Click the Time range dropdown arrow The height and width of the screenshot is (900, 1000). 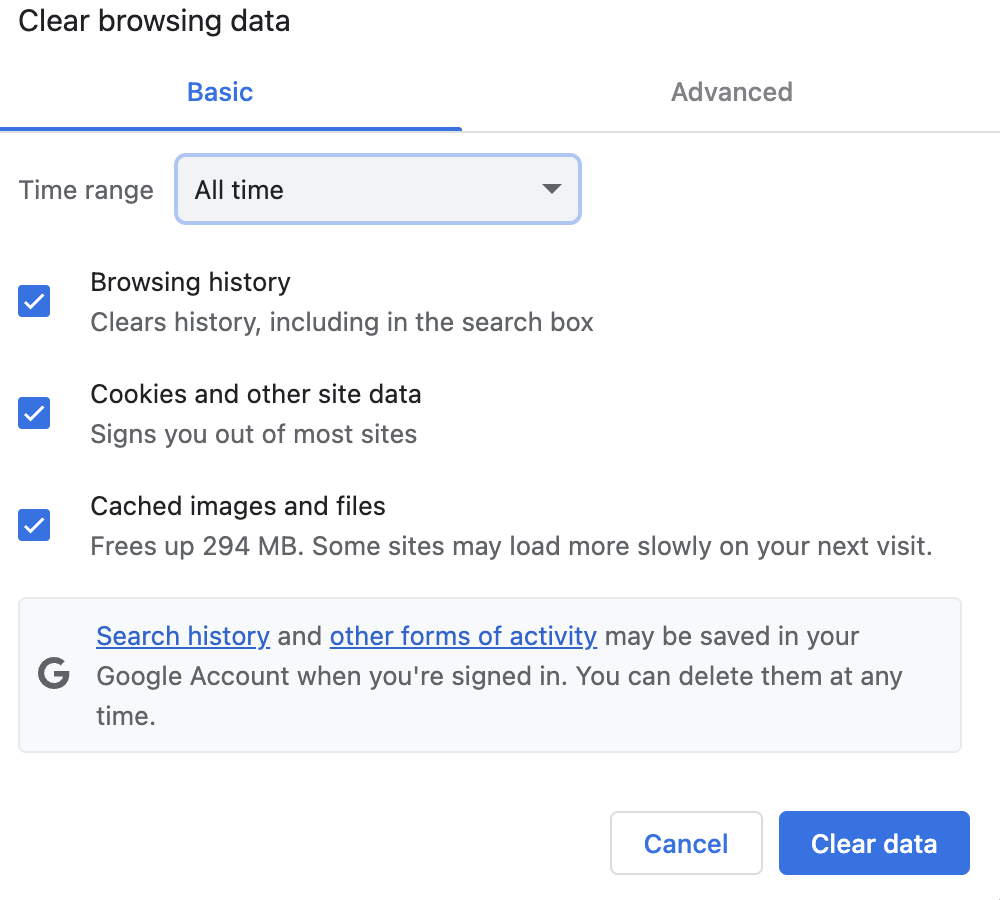point(551,189)
